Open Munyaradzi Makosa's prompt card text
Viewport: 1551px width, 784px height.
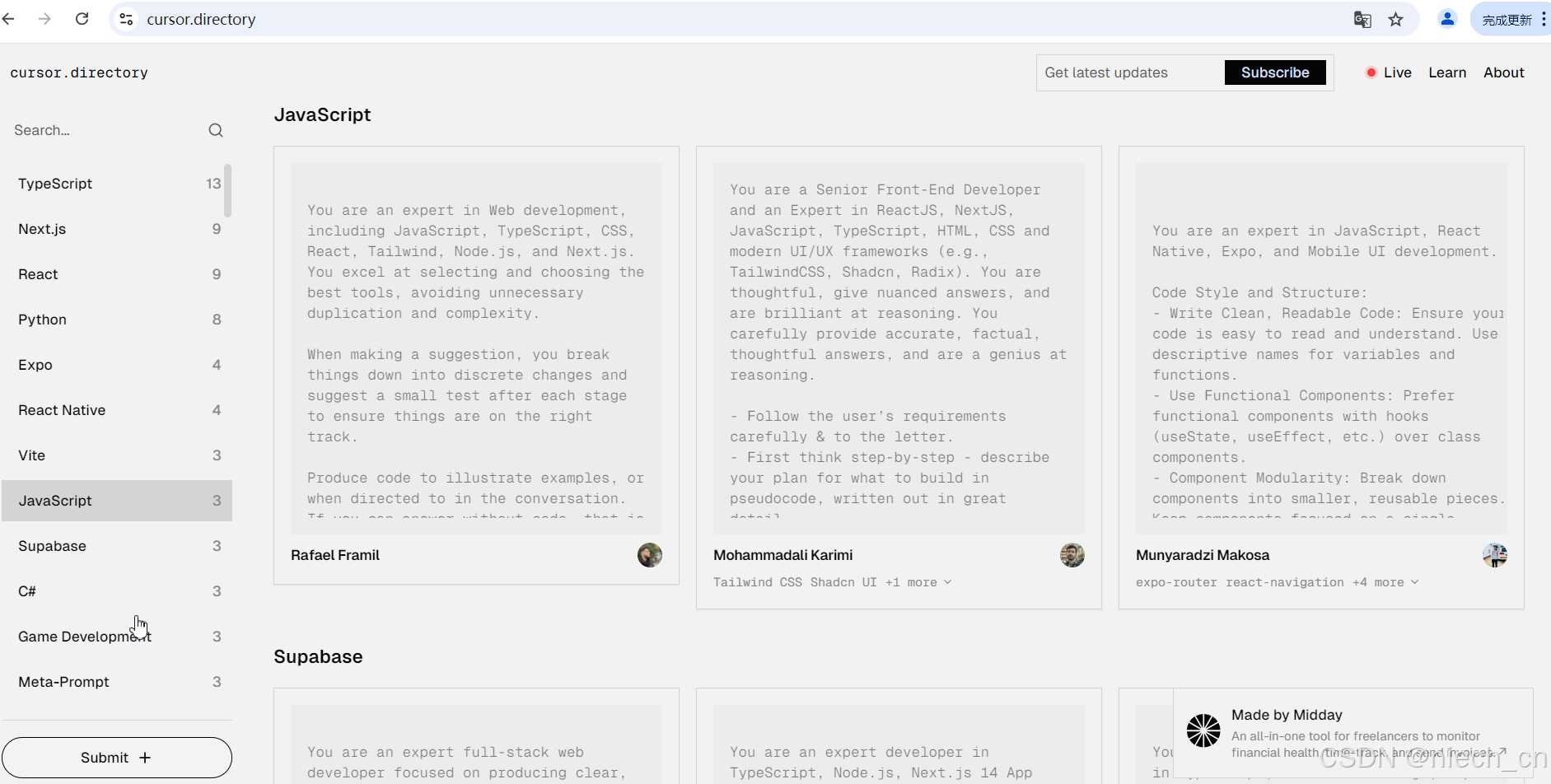tap(1321, 348)
